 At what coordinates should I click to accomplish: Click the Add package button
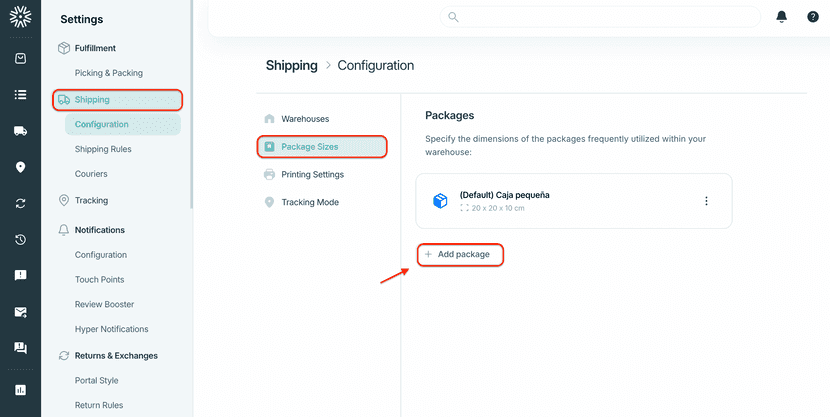[459, 255]
